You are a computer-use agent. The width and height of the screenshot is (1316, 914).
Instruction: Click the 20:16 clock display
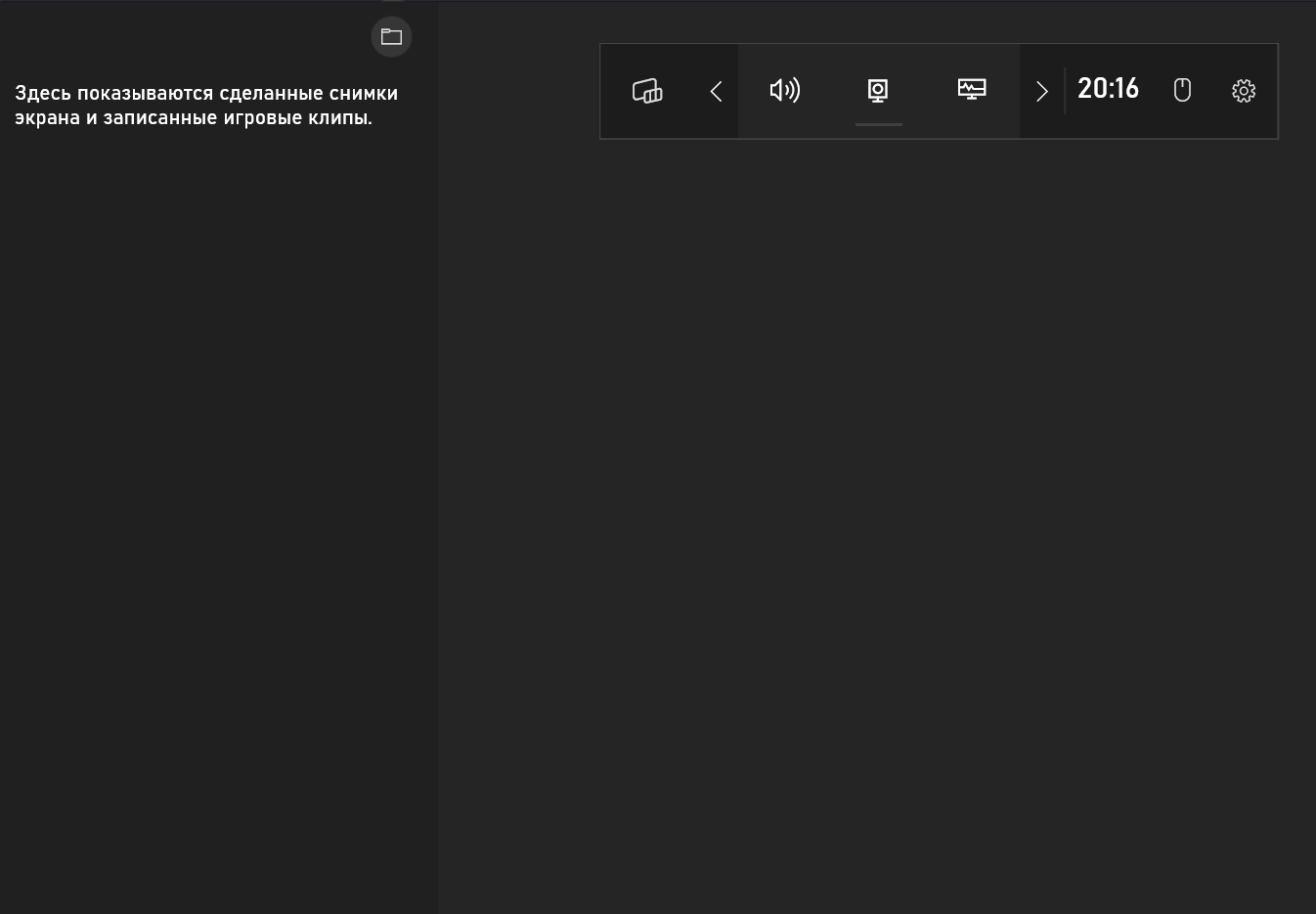click(x=1108, y=88)
